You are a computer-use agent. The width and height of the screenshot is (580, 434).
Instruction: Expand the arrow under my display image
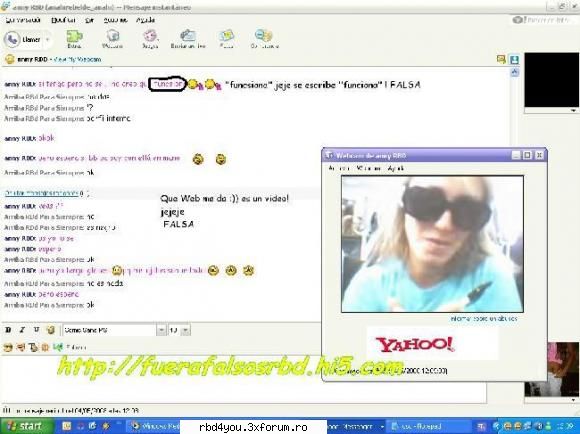pyautogui.click(x=573, y=400)
